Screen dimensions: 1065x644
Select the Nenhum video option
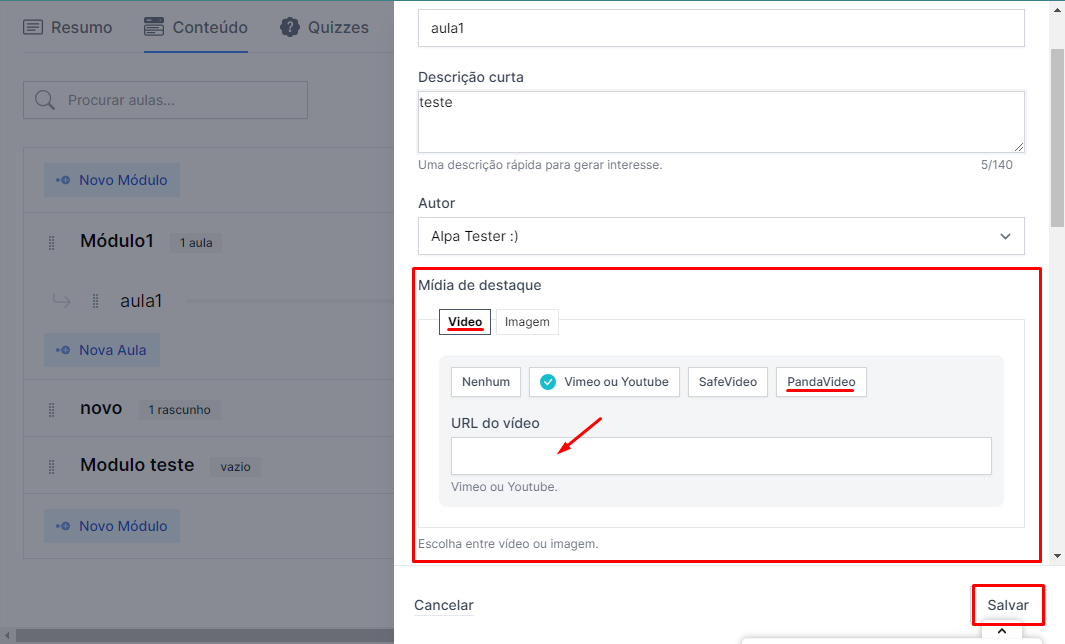486,381
